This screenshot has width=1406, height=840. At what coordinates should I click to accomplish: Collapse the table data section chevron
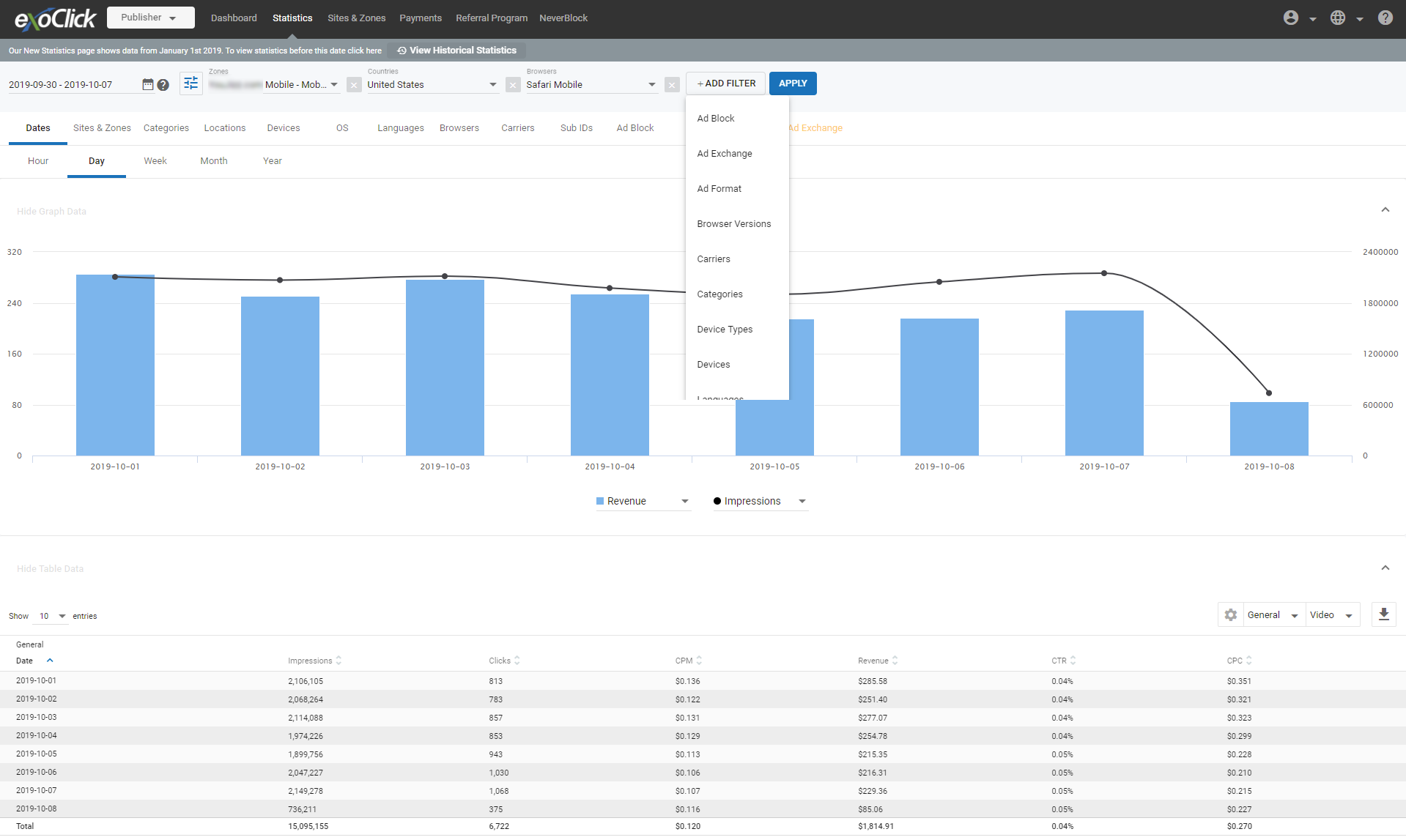(x=1385, y=568)
